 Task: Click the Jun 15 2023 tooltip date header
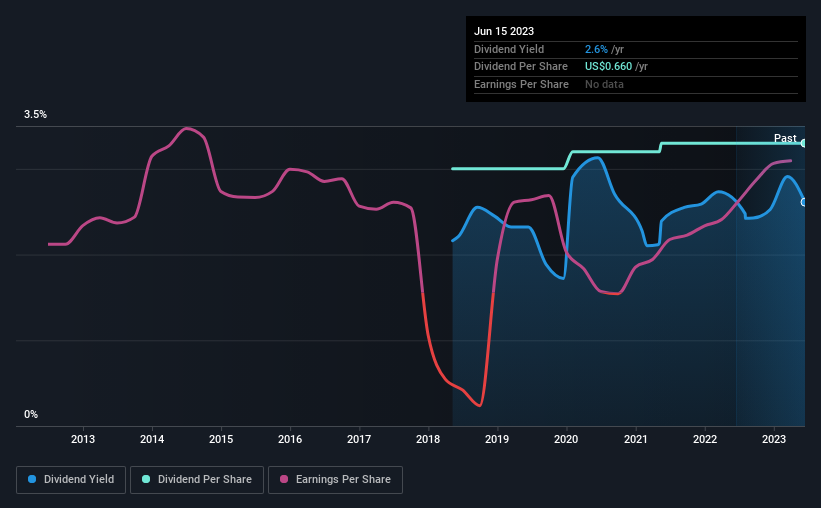pyautogui.click(x=504, y=31)
